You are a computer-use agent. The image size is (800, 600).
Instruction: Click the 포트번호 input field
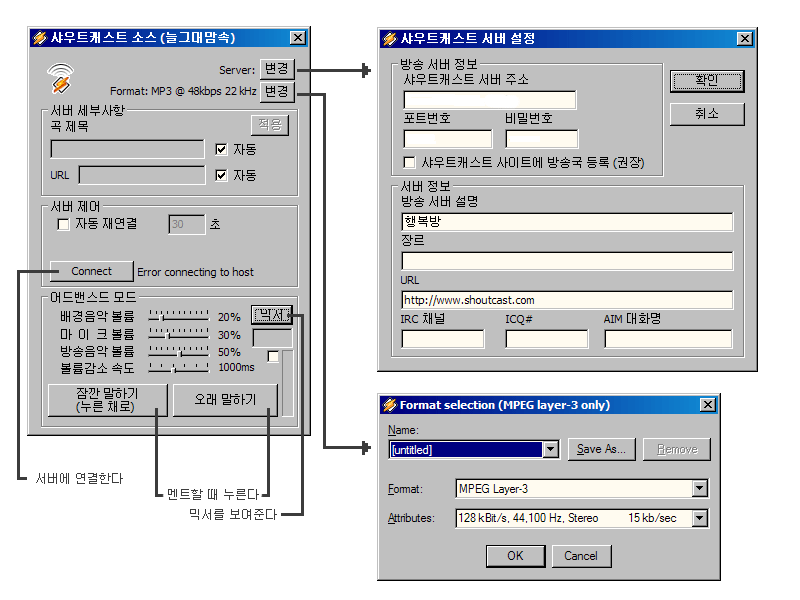(448, 139)
